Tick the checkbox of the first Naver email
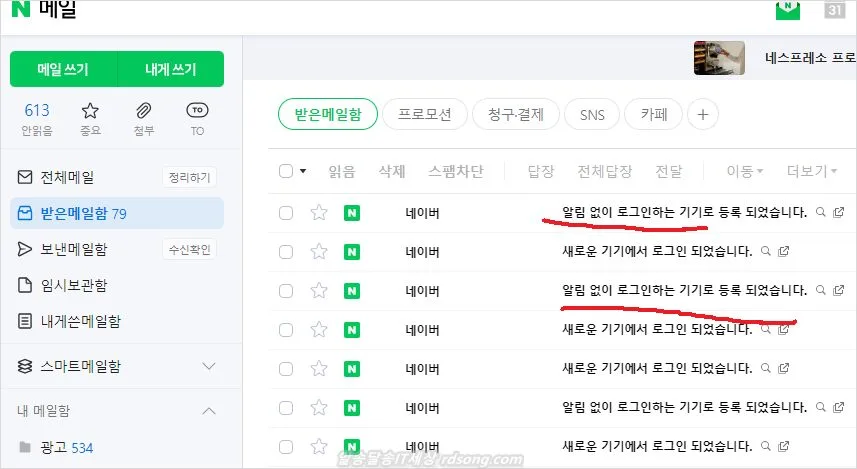Image resolution: width=857 pixels, height=469 pixels. (x=286, y=212)
